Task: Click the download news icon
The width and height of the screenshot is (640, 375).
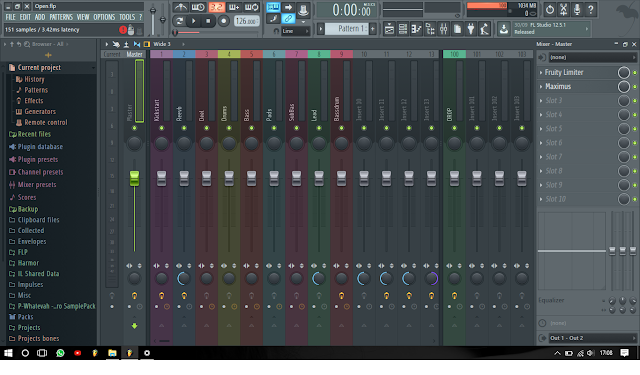Action: 504,29
